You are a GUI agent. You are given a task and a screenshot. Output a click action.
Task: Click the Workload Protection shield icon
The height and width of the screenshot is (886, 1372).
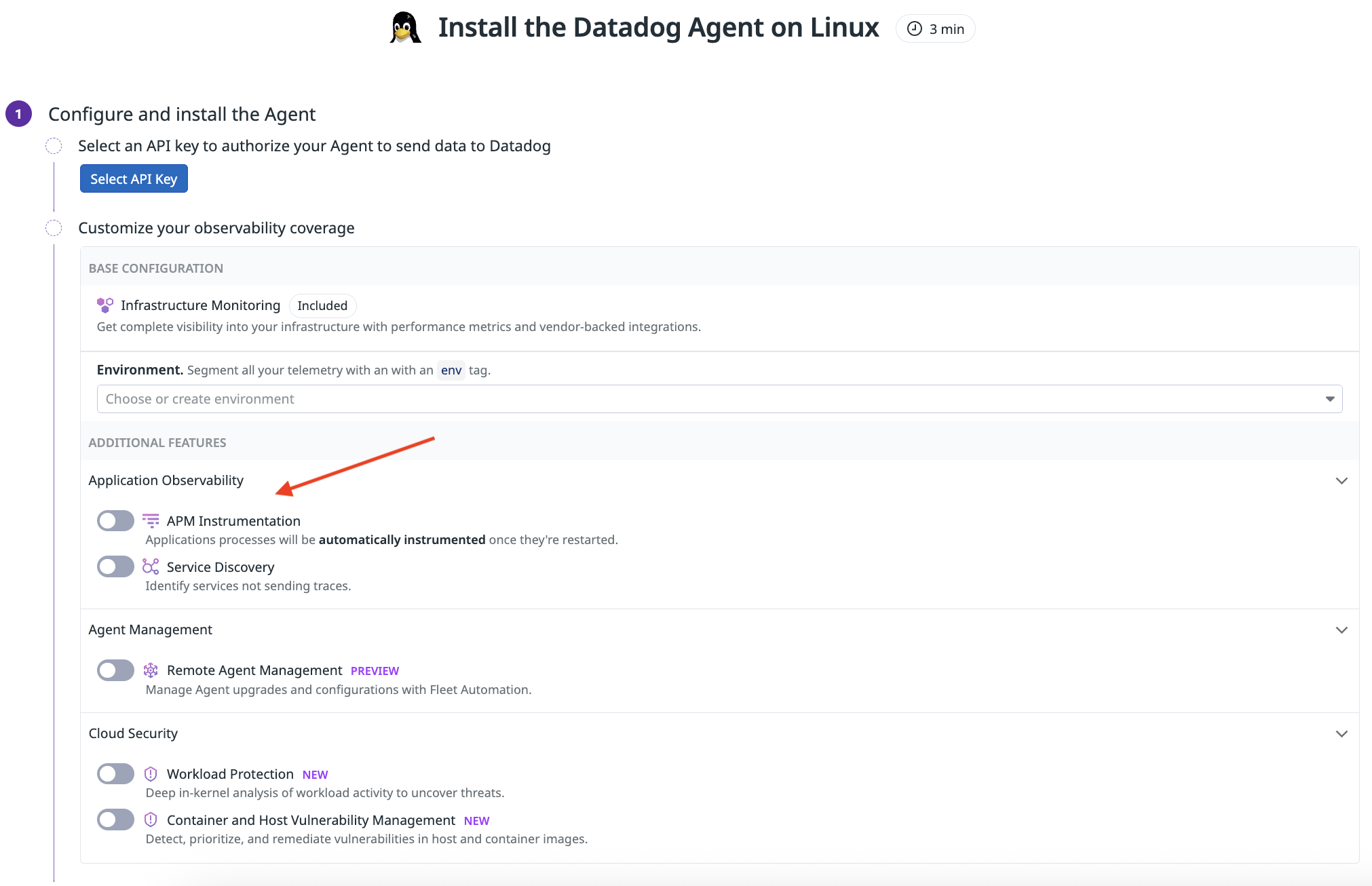pyautogui.click(x=151, y=774)
